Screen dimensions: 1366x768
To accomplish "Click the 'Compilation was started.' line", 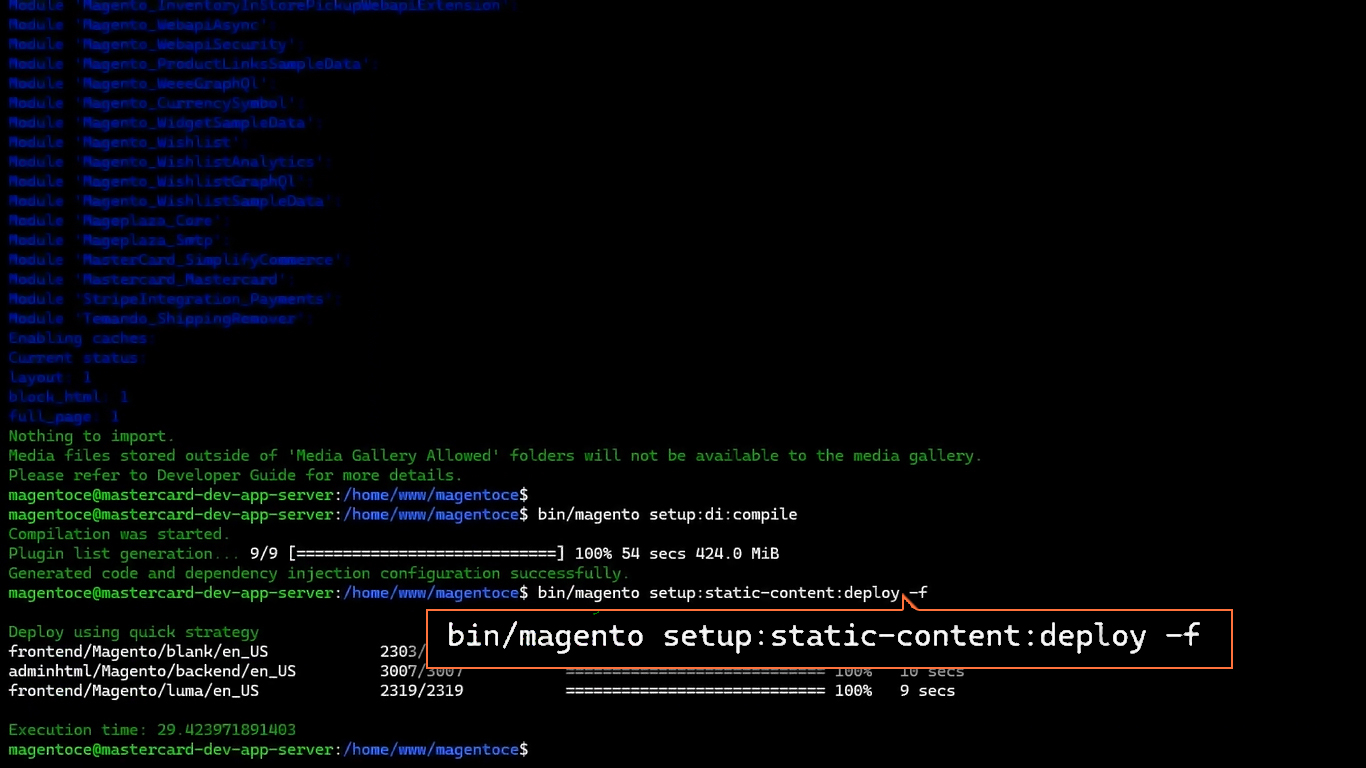I will (119, 534).
